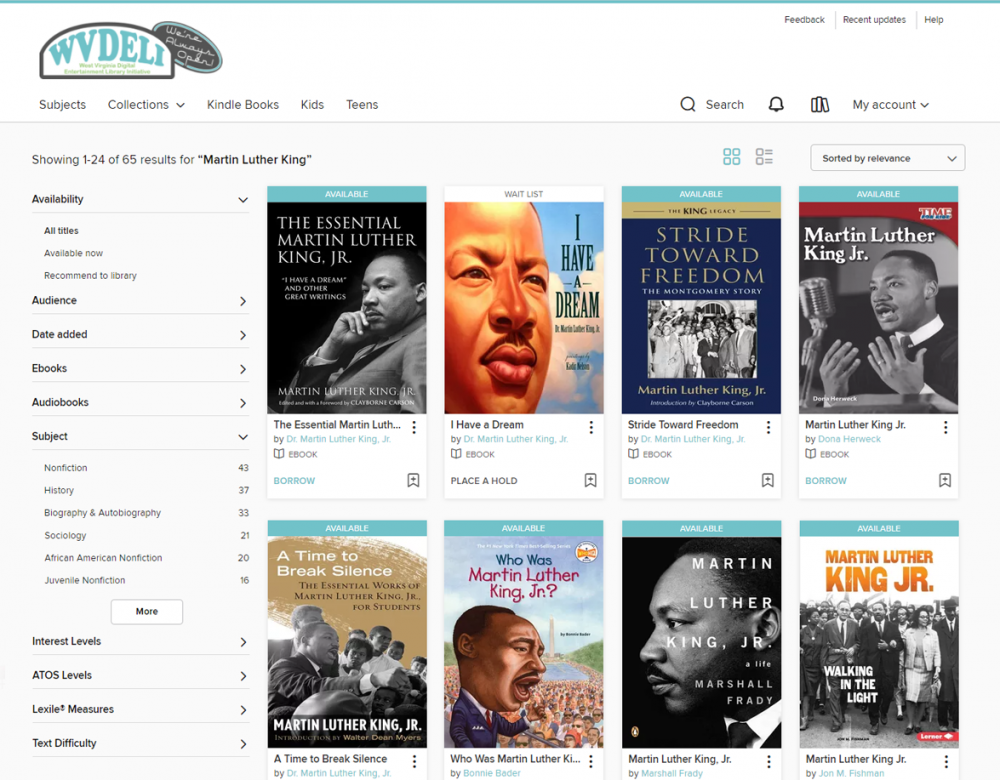
Task: Open the My account dropdown
Action: coord(890,105)
